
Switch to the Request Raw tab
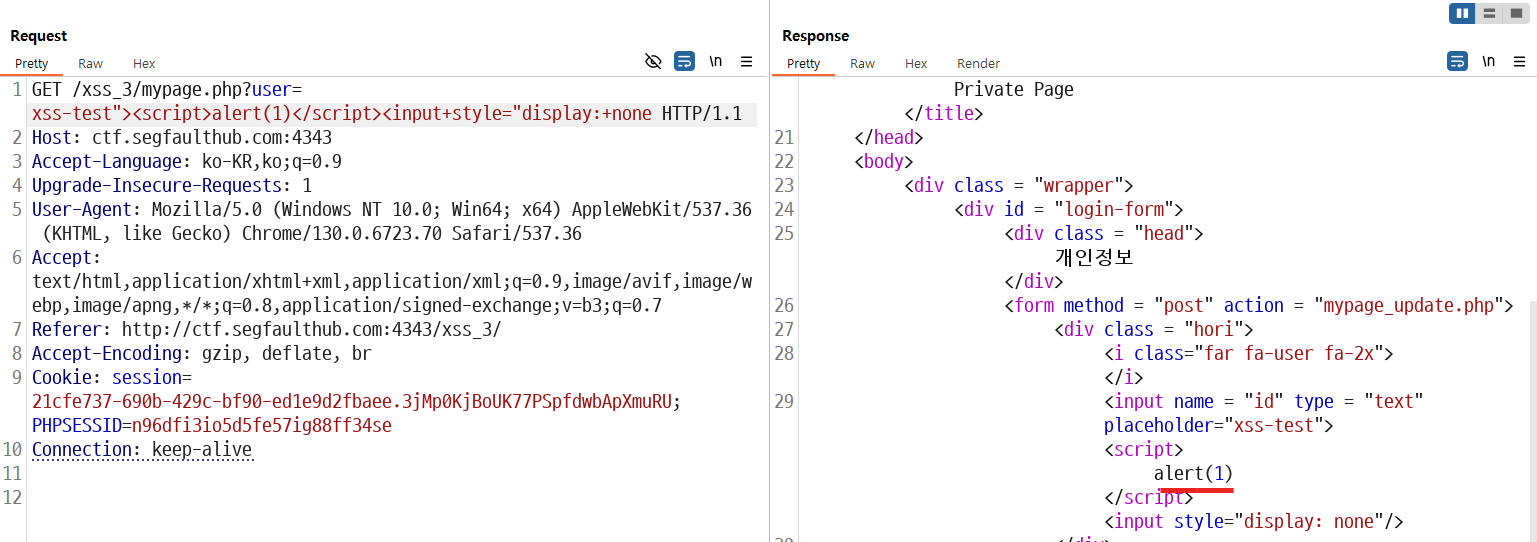coord(90,63)
